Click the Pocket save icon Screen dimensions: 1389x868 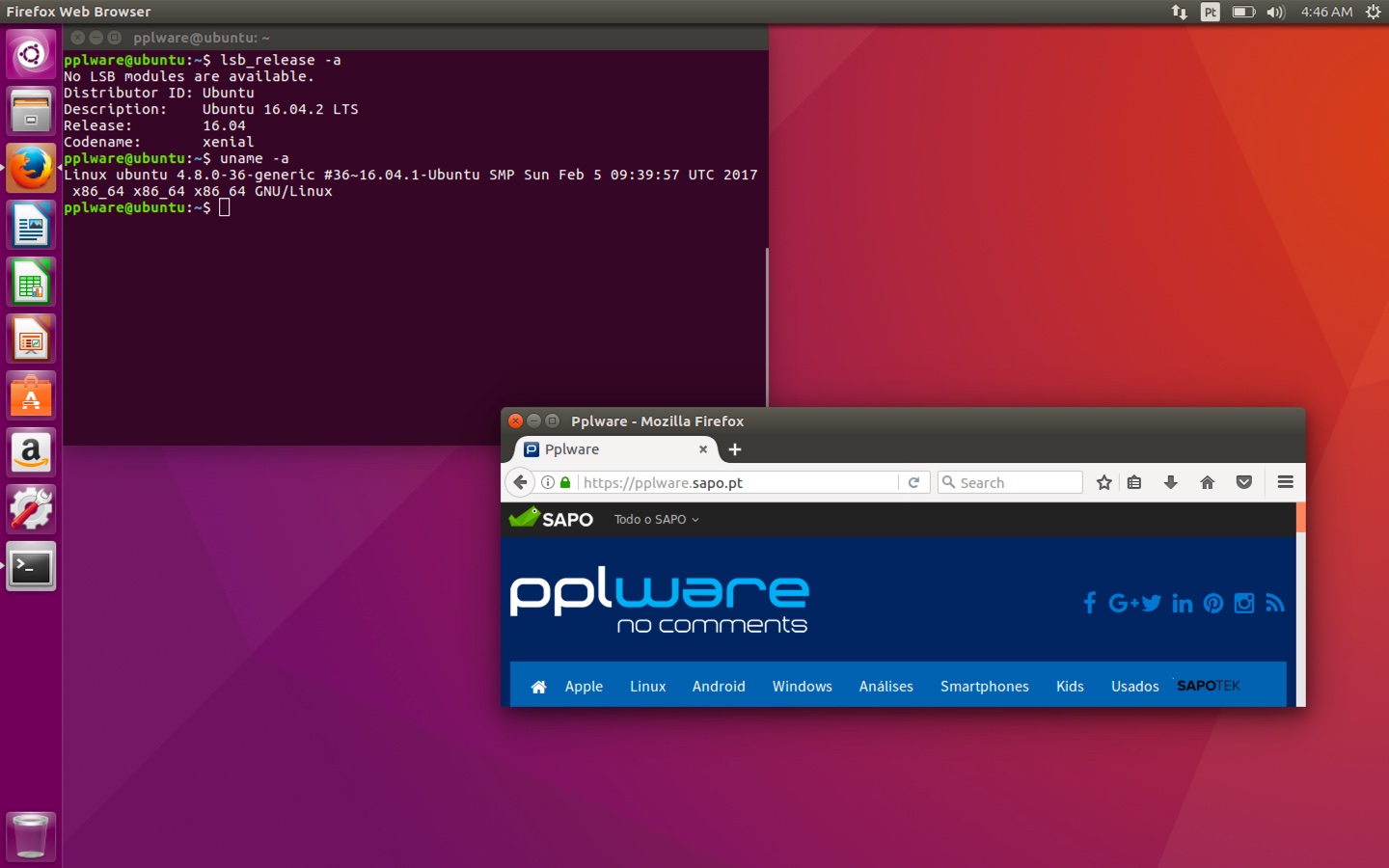click(x=1244, y=482)
